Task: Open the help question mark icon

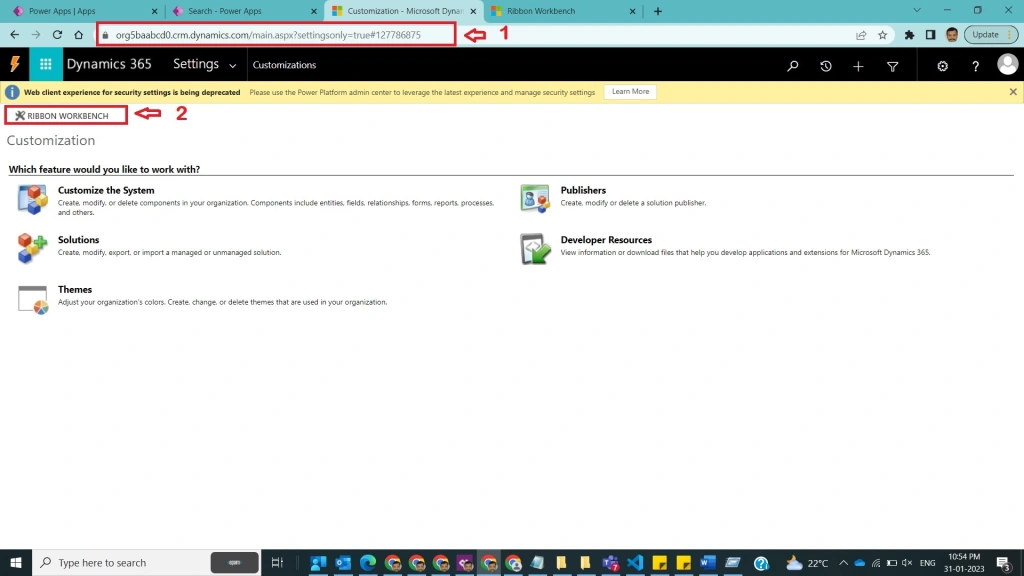Action: click(x=975, y=66)
